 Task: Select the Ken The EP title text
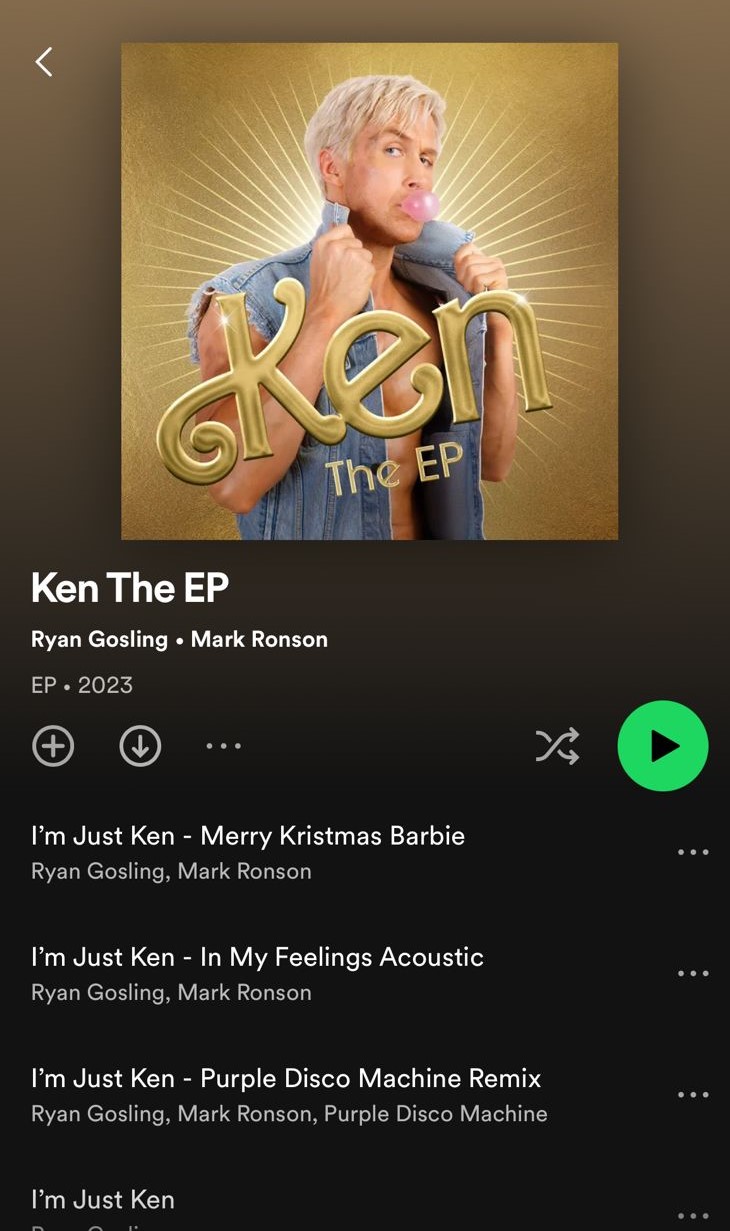click(130, 588)
